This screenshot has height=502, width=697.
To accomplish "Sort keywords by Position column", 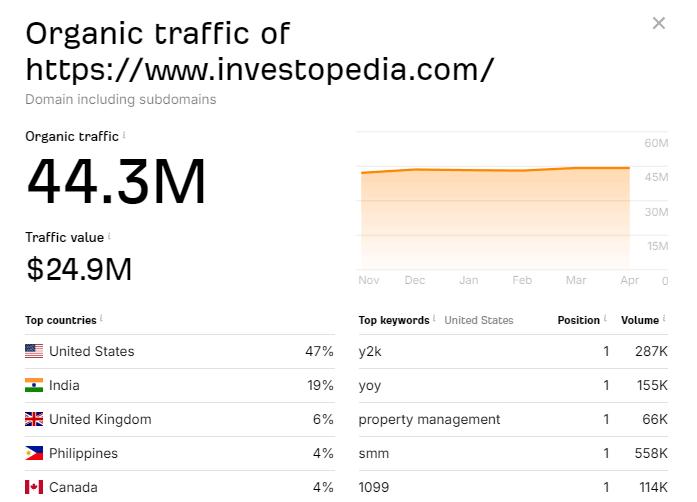I will click(579, 320).
